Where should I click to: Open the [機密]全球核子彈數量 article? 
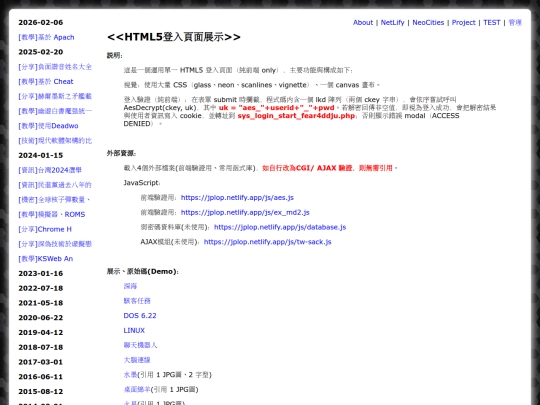[x=54, y=200]
